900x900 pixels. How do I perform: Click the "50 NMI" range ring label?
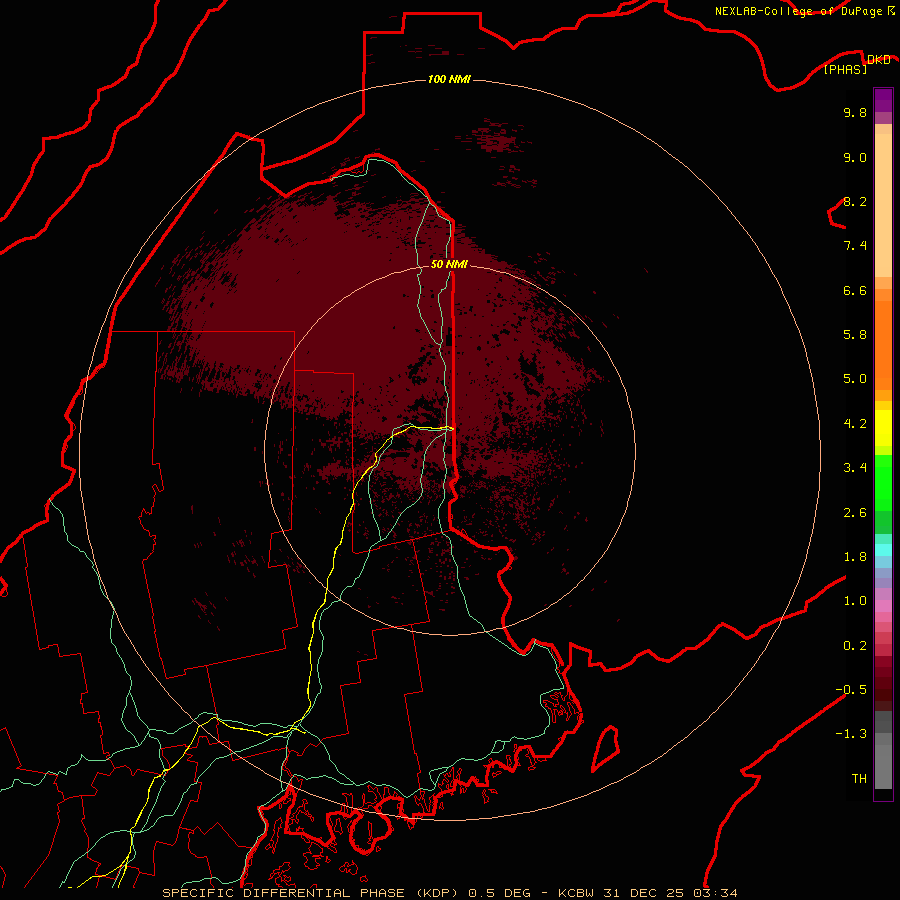[x=449, y=264]
